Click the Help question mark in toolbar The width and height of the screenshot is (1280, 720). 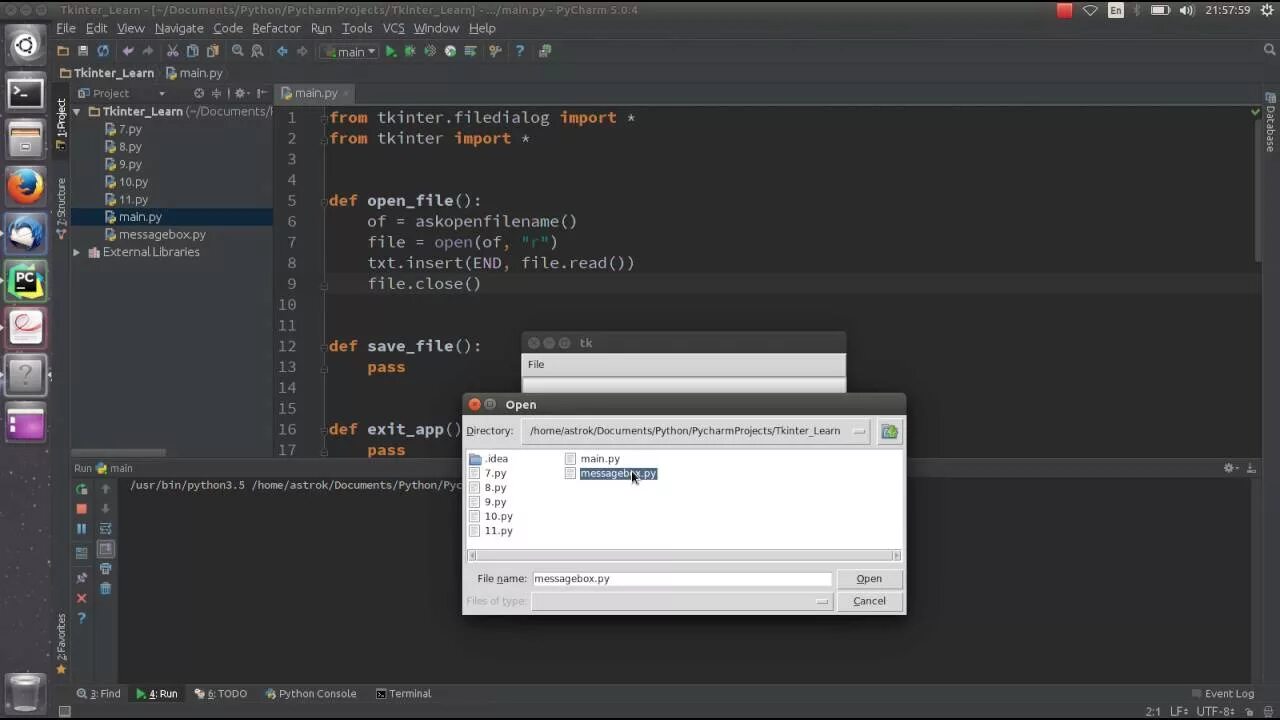tap(519, 51)
